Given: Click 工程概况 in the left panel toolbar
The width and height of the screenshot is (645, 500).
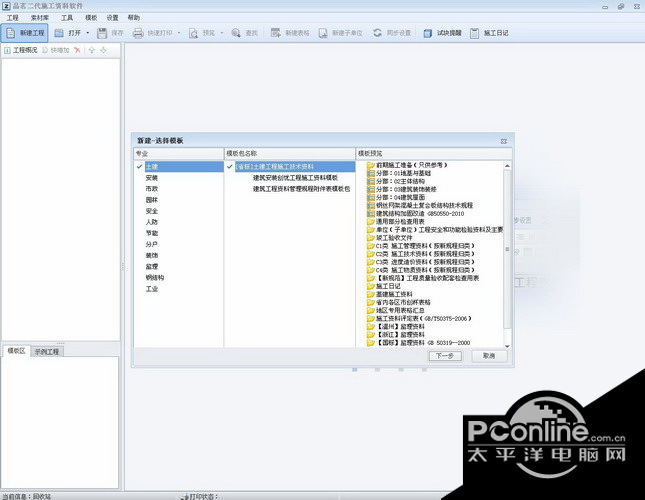Looking at the screenshot, I should 21,50.
